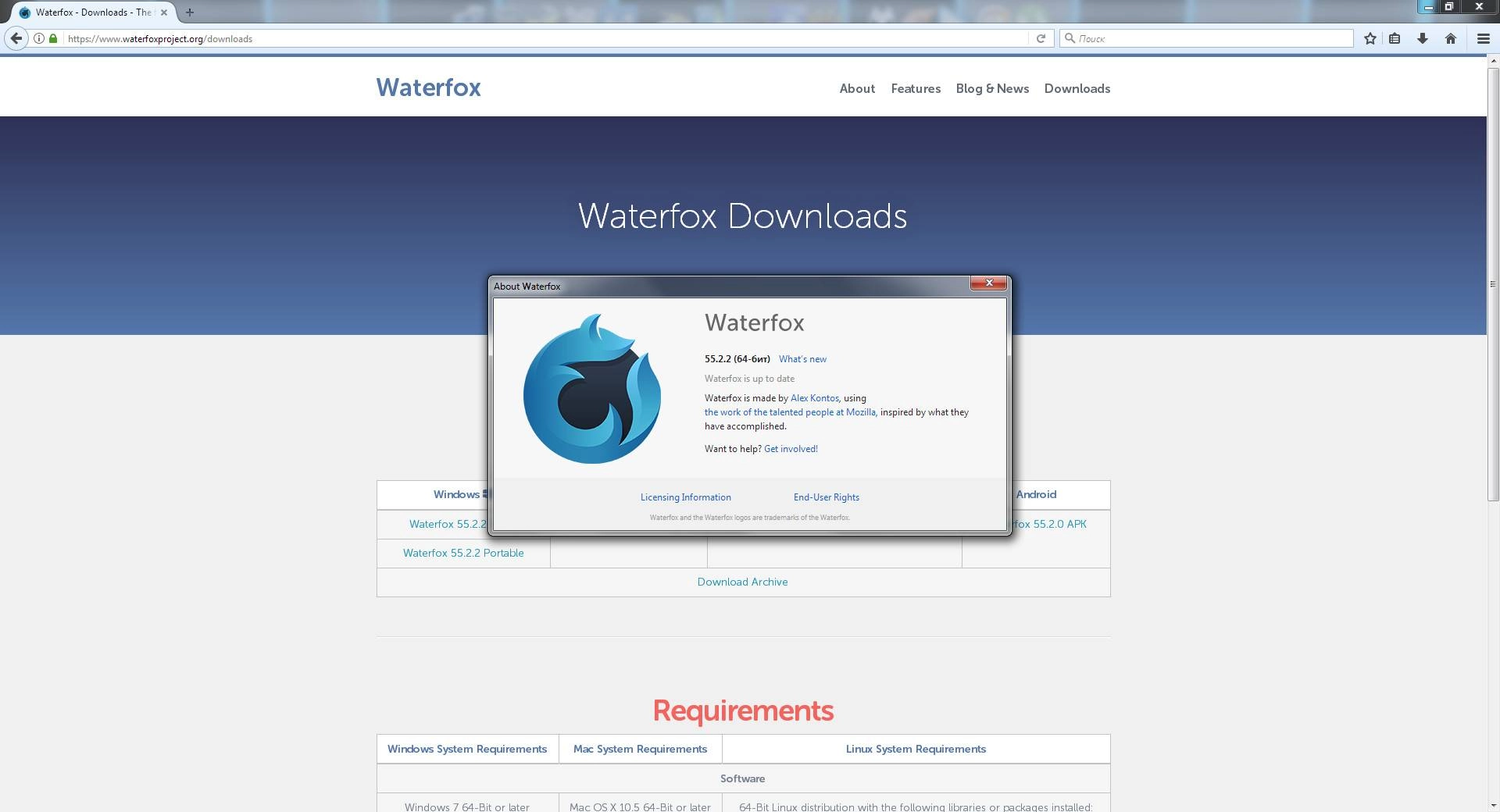Open the Alex Kontos link
This screenshot has height=812, width=1500.
[814, 398]
